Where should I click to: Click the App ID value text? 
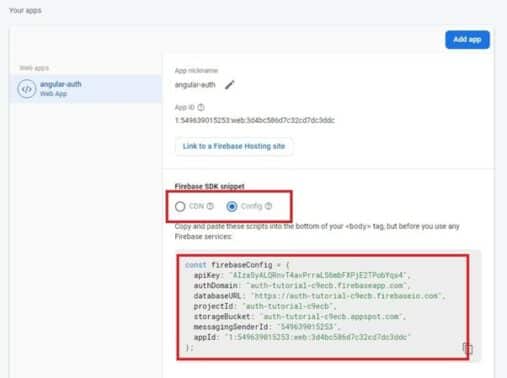pyautogui.click(x=255, y=120)
